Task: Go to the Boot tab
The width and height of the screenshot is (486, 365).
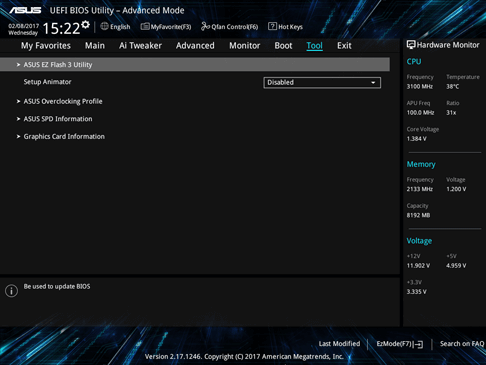Action: click(x=283, y=46)
